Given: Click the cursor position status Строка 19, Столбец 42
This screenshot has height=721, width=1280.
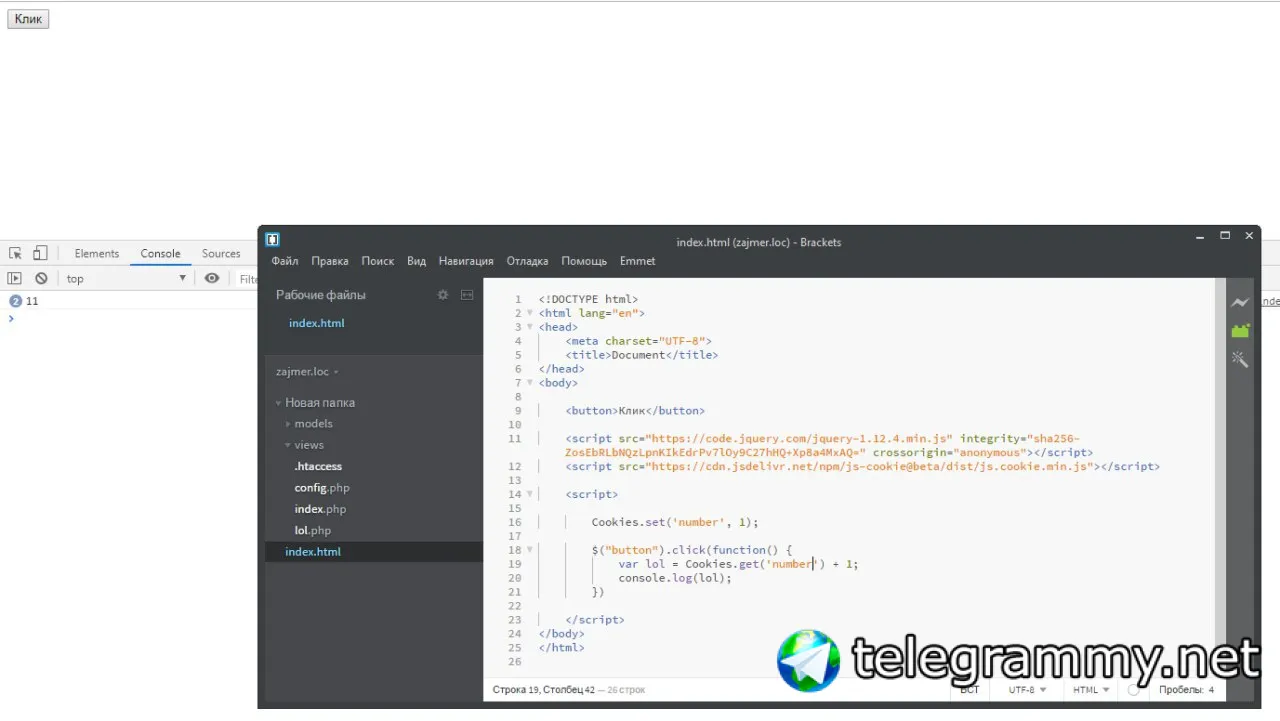Looking at the screenshot, I should [545, 690].
